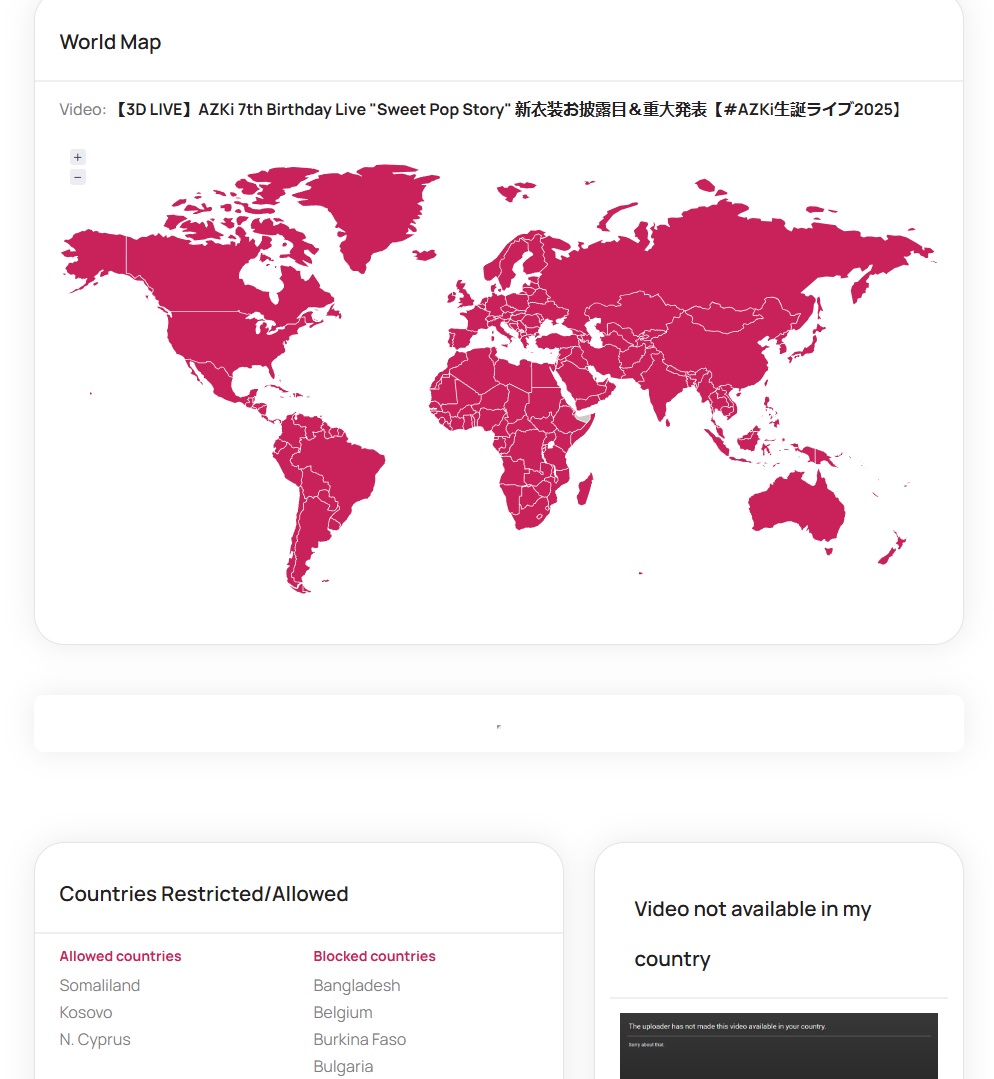Click the grey Somaliland region on the map
The width and height of the screenshot is (994, 1079).
[x=584, y=418]
